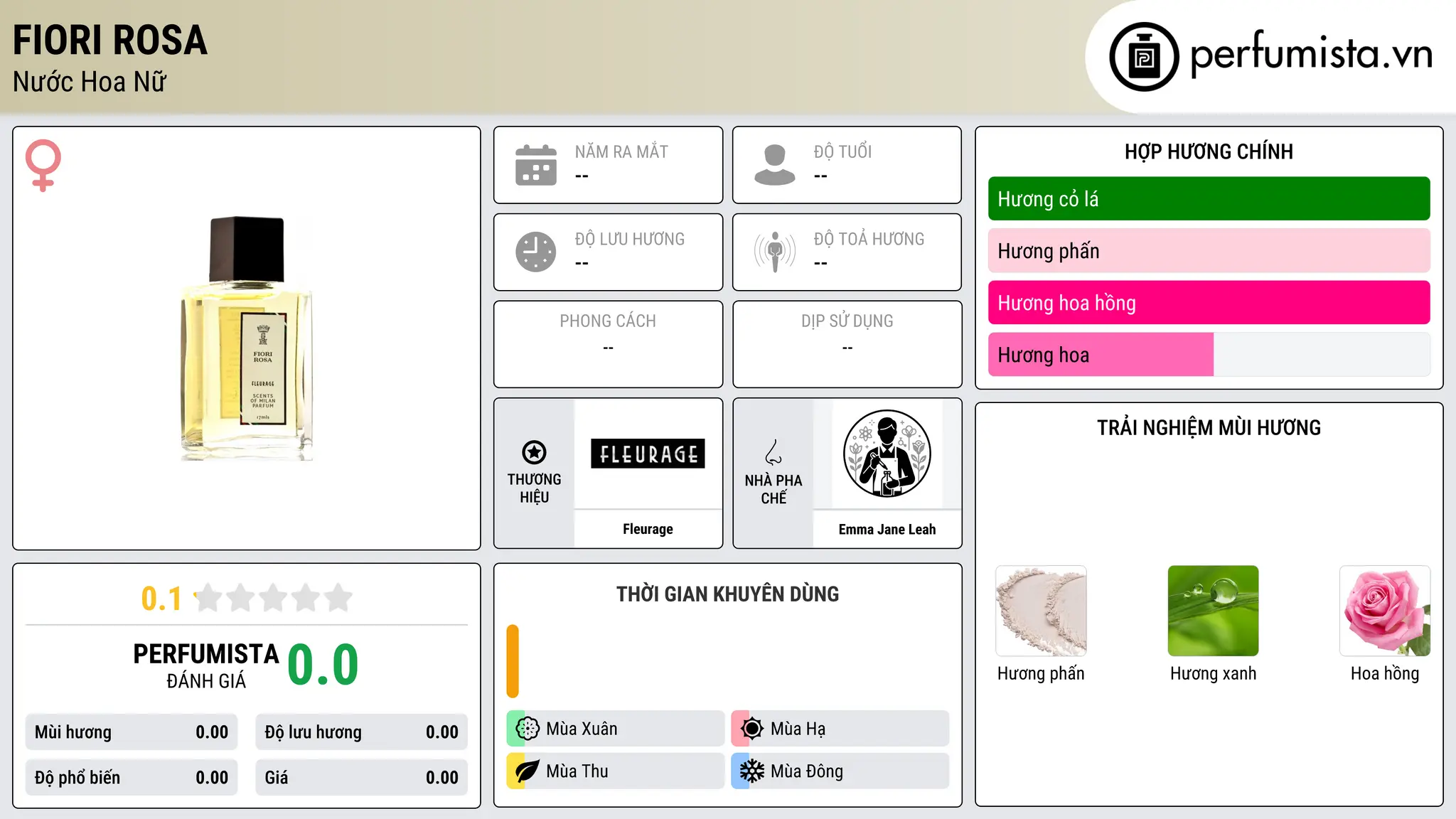Click the Hương xanh caption under leaf image
Viewport: 1456px width, 819px height.
click(x=1213, y=673)
